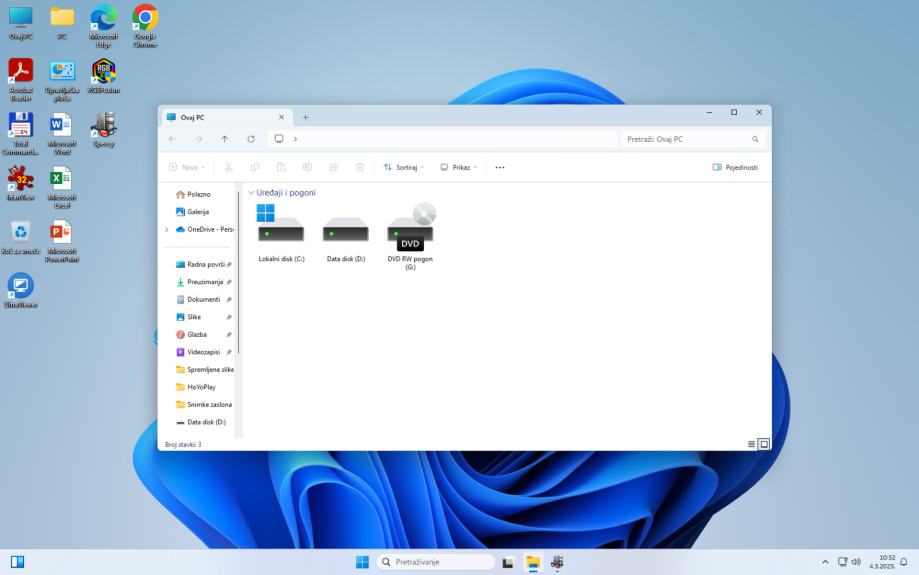Open Preuzimanja in sidebar
Screen dimensions: 919x575
203,282
